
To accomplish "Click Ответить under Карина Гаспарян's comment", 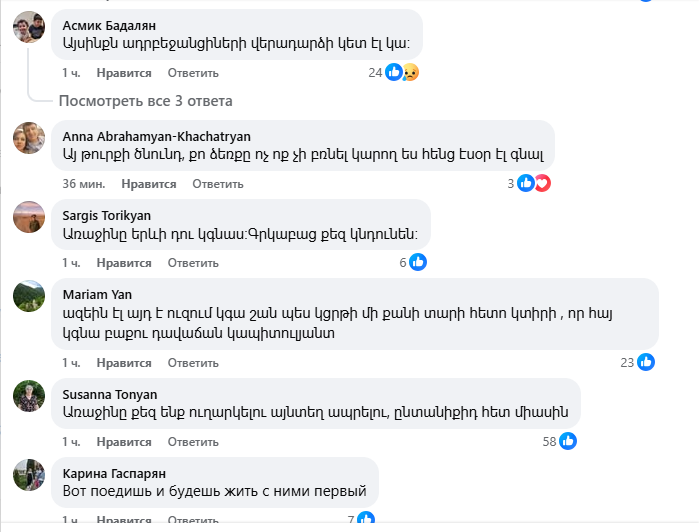I will pos(193,520).
